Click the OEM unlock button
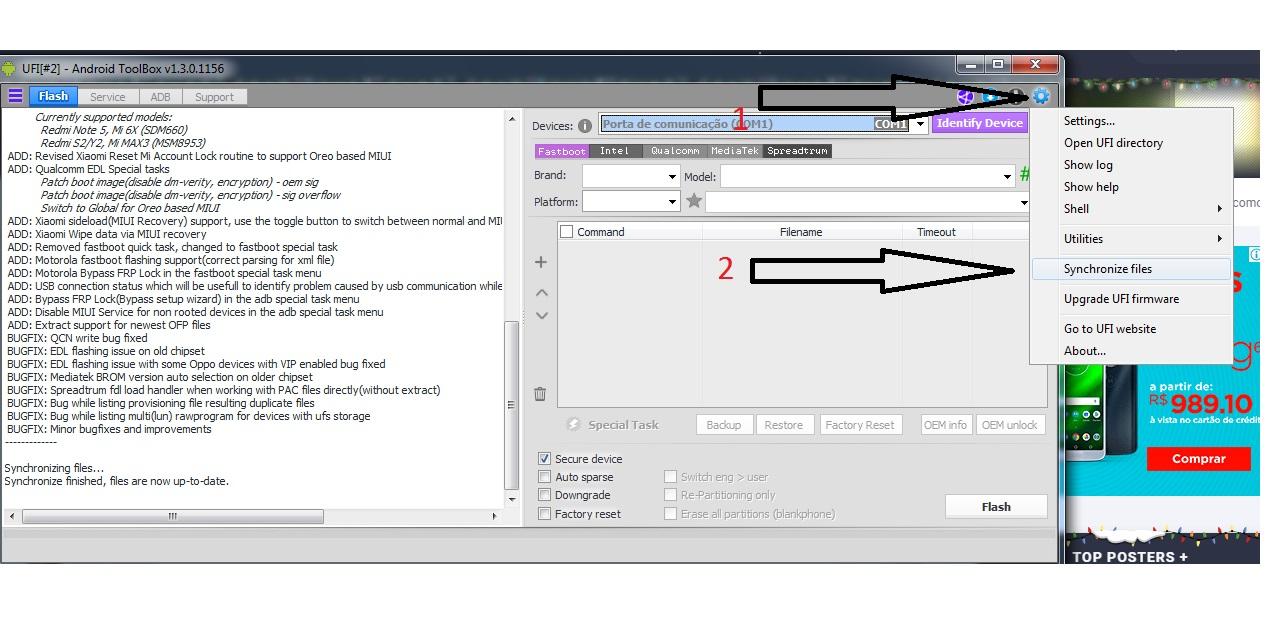This screenshot has height=630, width=1267. (1009, 425)
